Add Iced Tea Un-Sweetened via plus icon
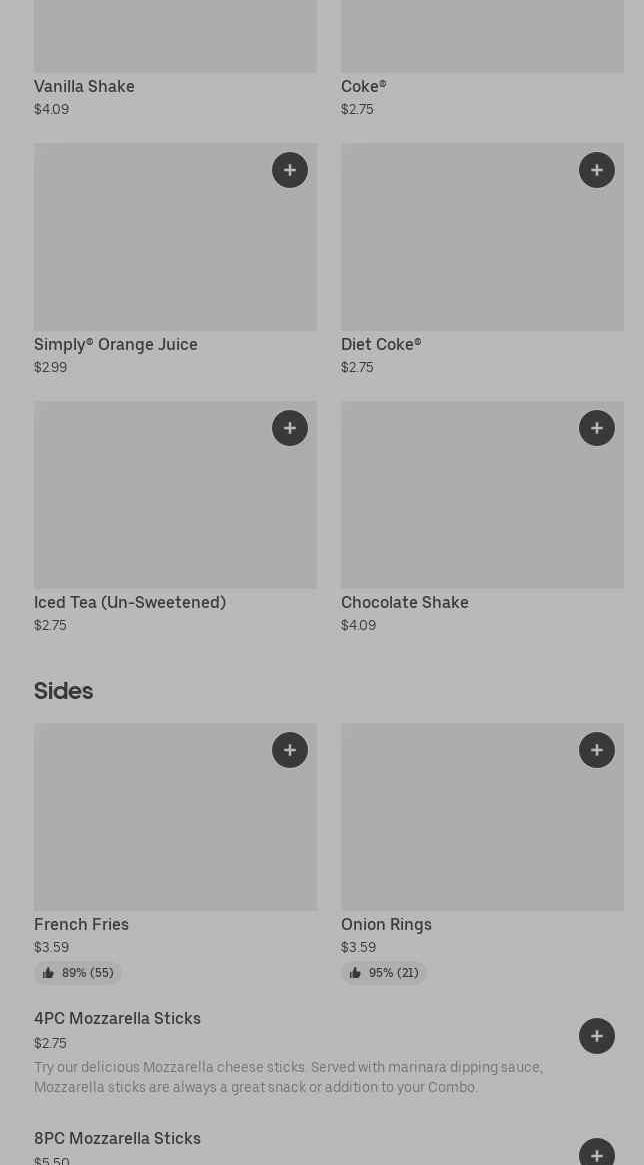 (290, 428)
